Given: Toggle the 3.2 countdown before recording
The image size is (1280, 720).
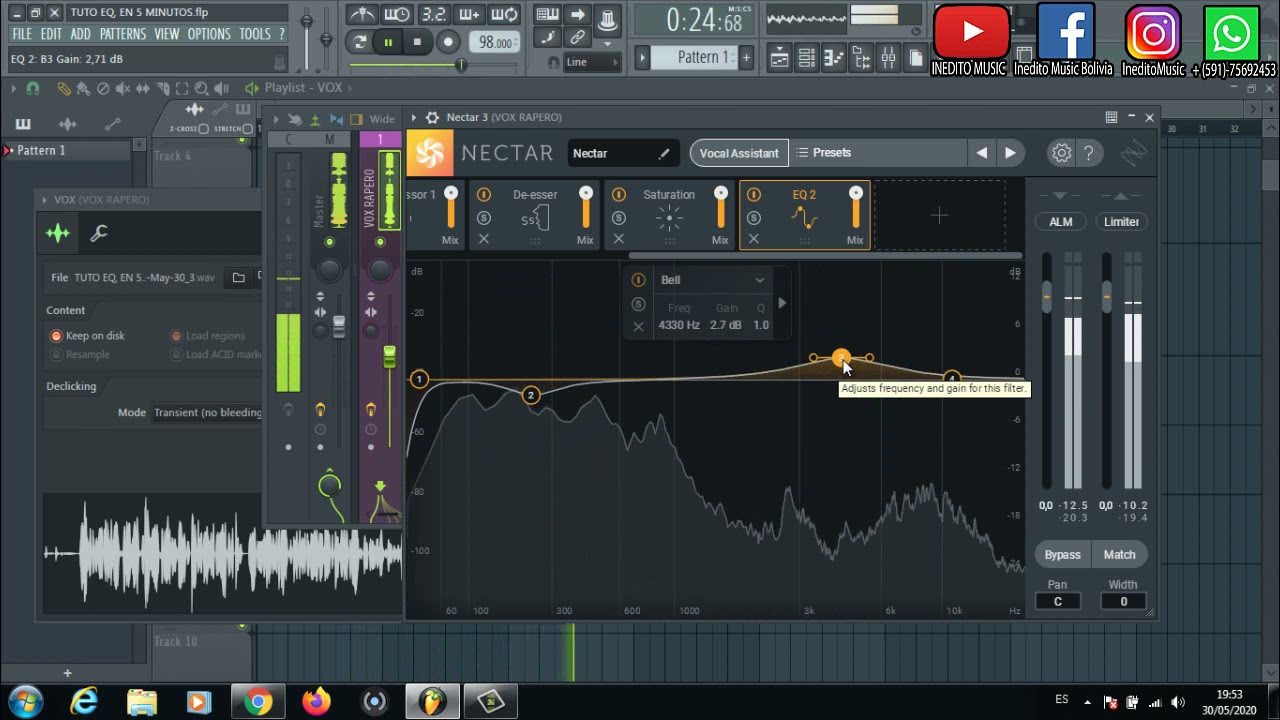Looking at the screenshot, I should tap(433, 15).
